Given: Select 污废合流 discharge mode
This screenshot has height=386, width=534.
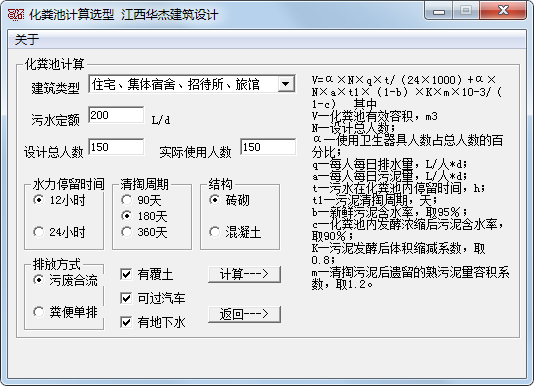Looking at the screenshot, I should click(x=65, y=280).
